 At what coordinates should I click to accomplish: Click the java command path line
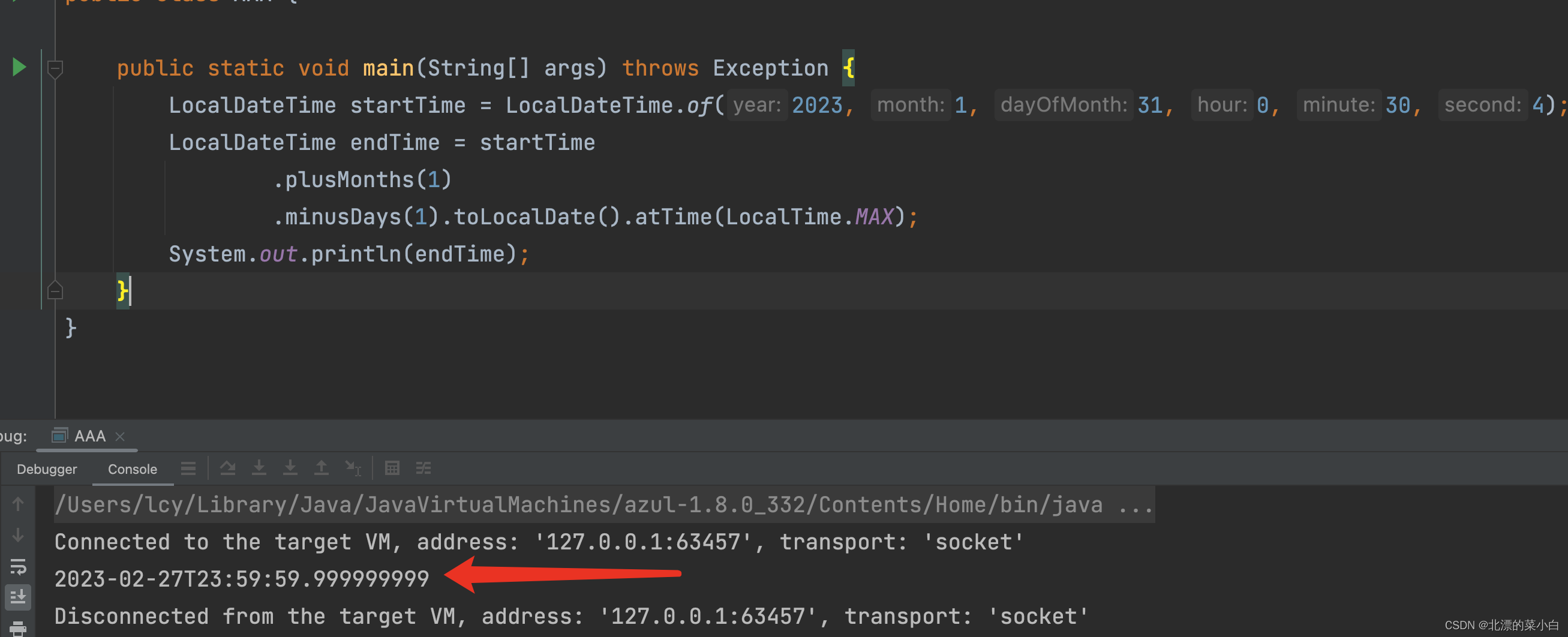coord(604,504)
